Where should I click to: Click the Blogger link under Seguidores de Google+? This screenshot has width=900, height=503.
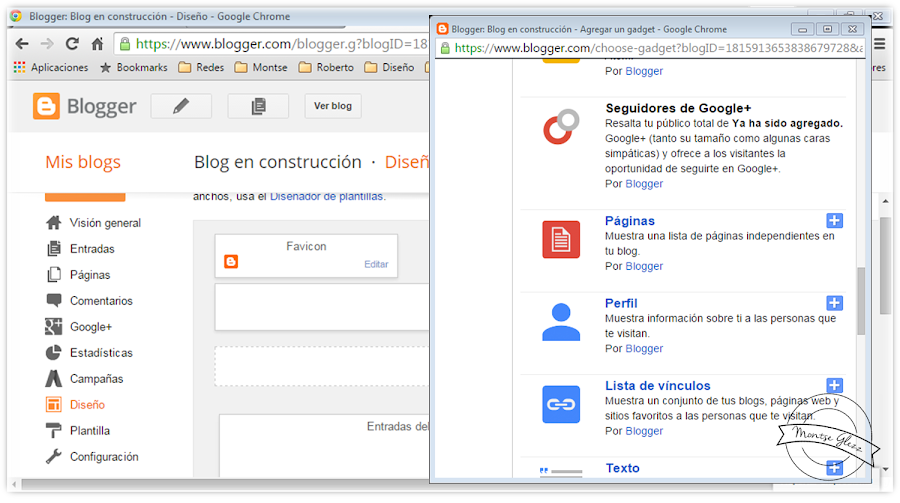point(644,184)
